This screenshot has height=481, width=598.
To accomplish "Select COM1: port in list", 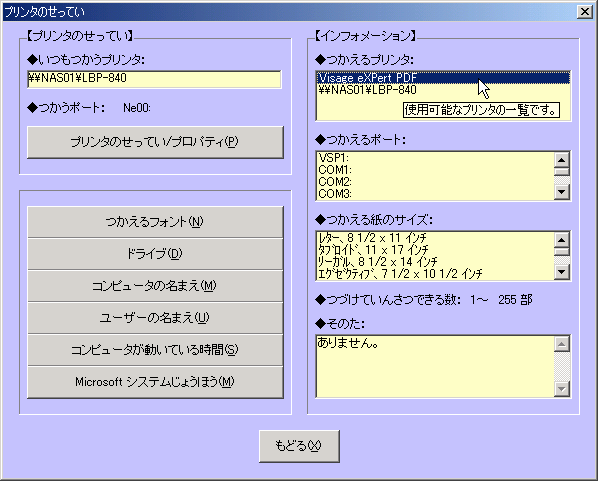I will click(x=435, y=170).
